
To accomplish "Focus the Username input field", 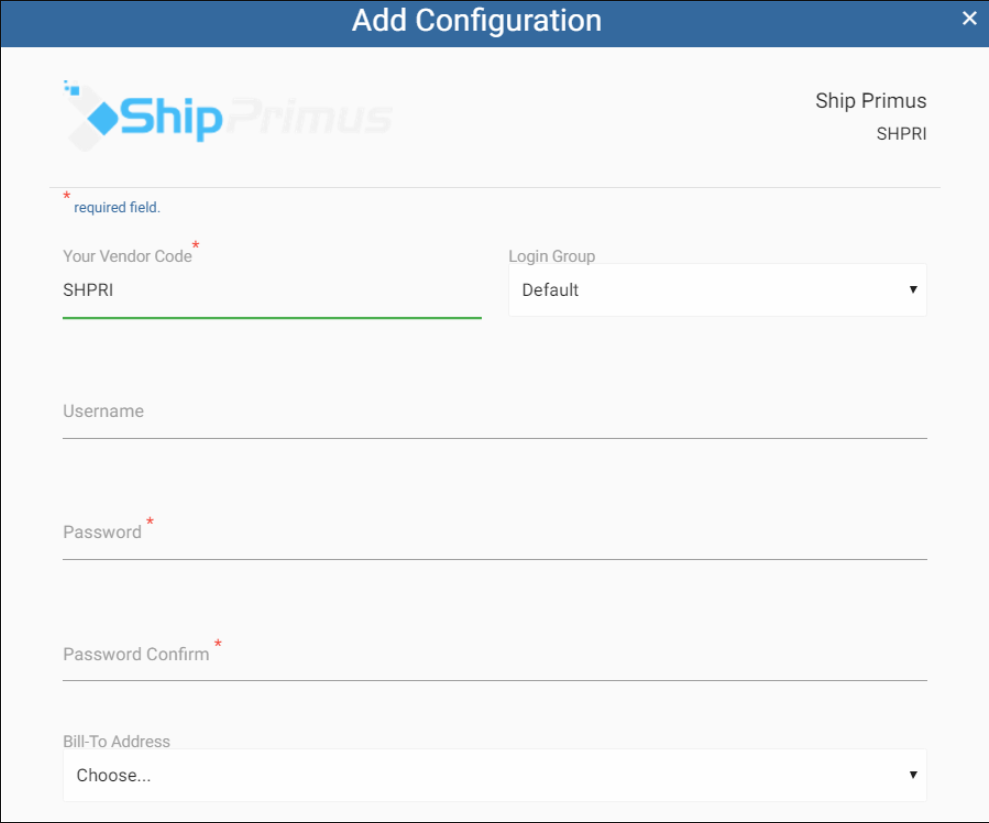I will tap(494, 412).
